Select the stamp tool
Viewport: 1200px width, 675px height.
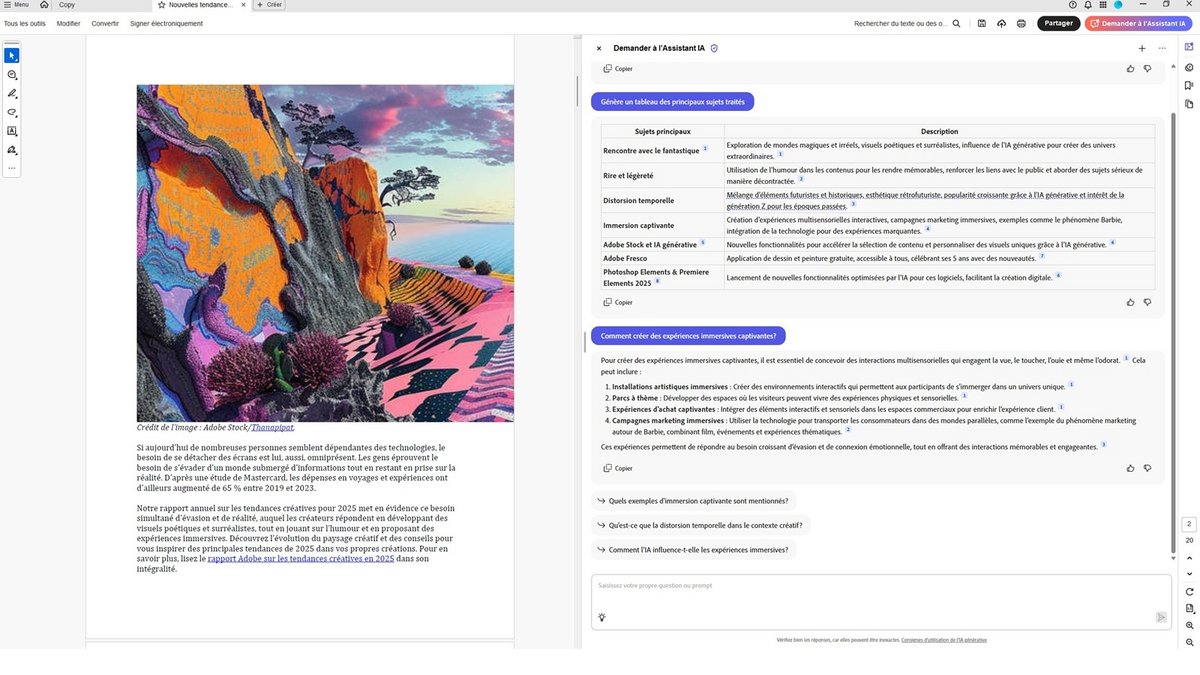[12, 149]
